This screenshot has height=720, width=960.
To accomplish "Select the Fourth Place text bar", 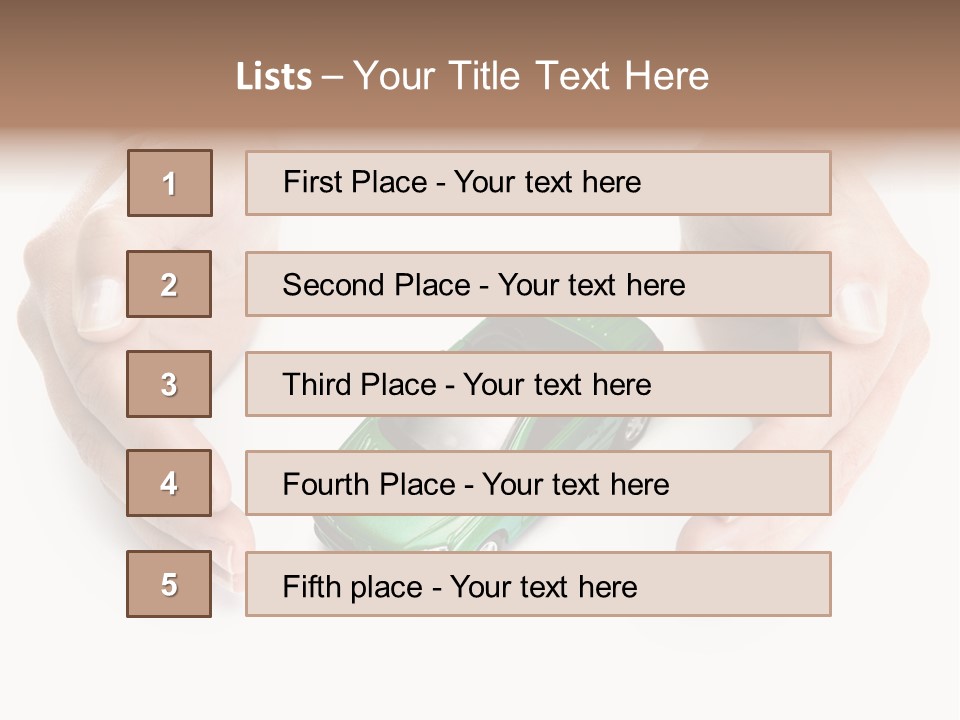I will coord(538,483).
